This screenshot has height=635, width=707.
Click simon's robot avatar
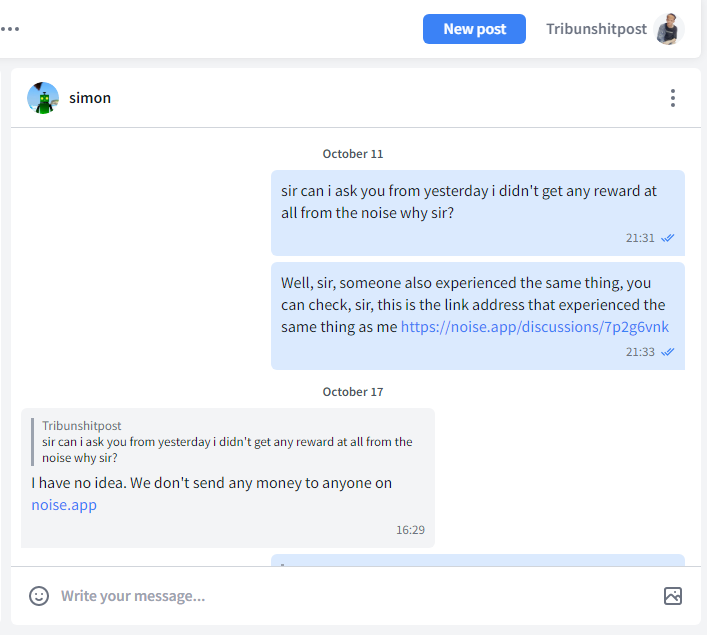tap(43, 98)
